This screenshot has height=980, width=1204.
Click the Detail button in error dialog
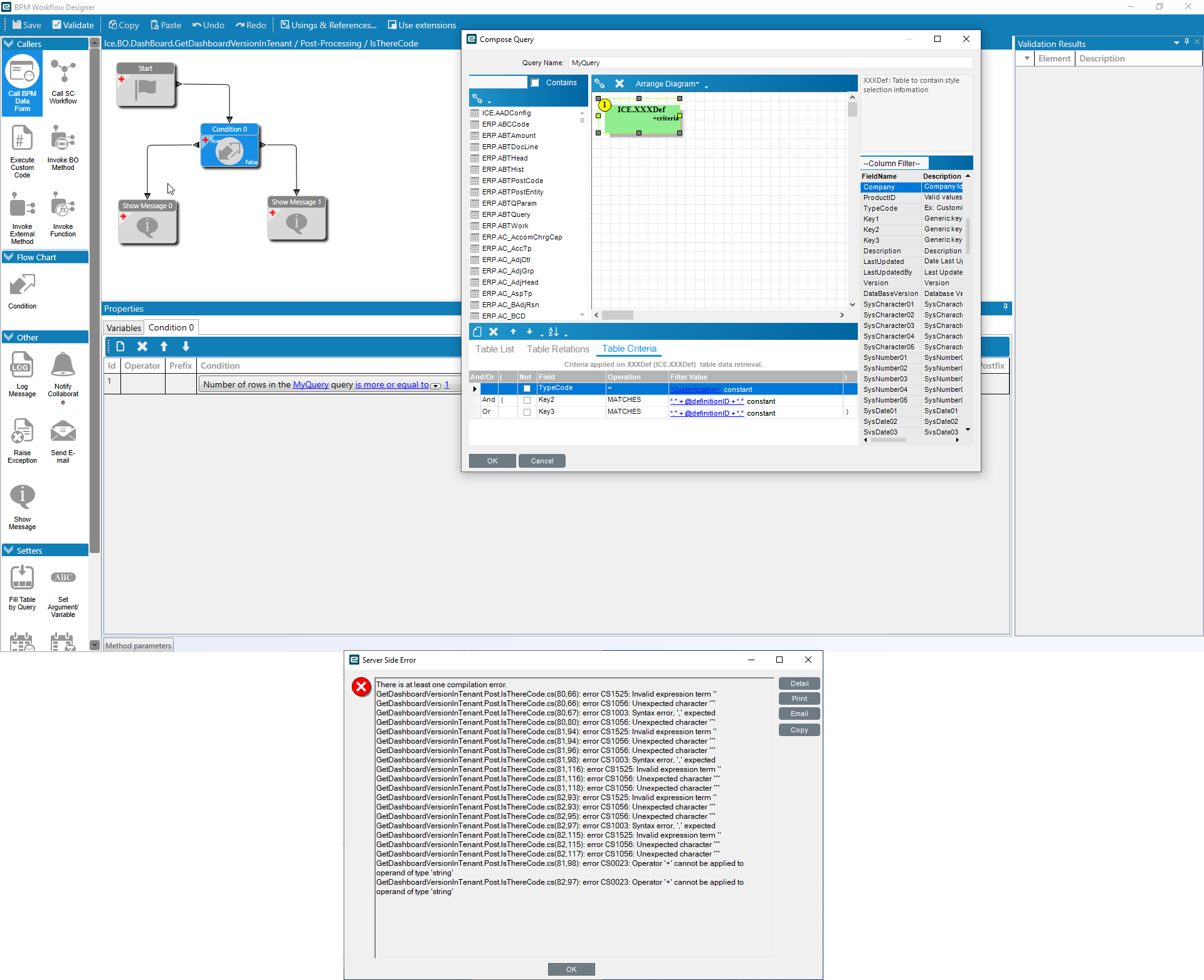click(799, 683)
